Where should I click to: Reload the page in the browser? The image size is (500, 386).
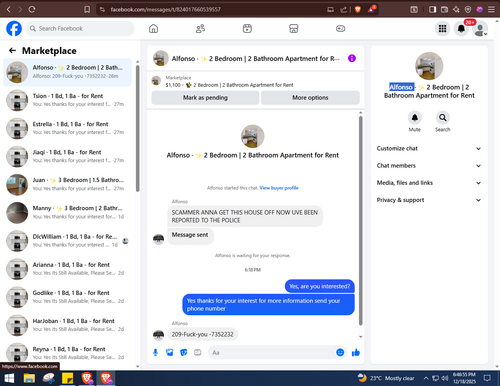32,9
